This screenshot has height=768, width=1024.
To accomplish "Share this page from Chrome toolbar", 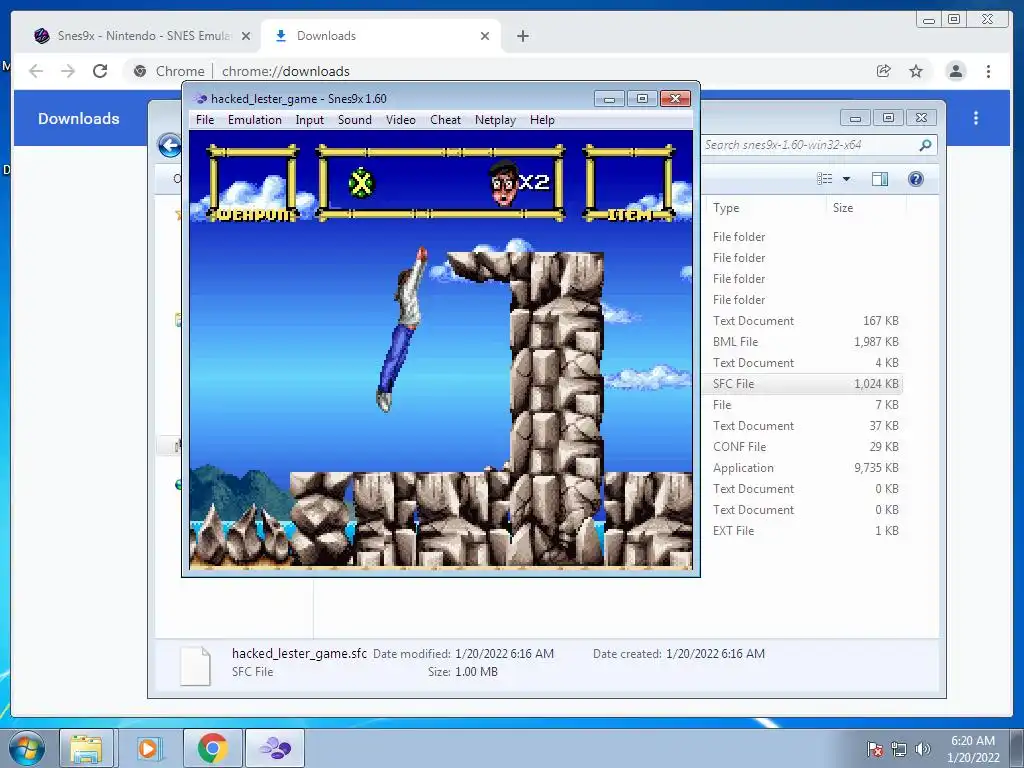I will click(x=884, y=71).
